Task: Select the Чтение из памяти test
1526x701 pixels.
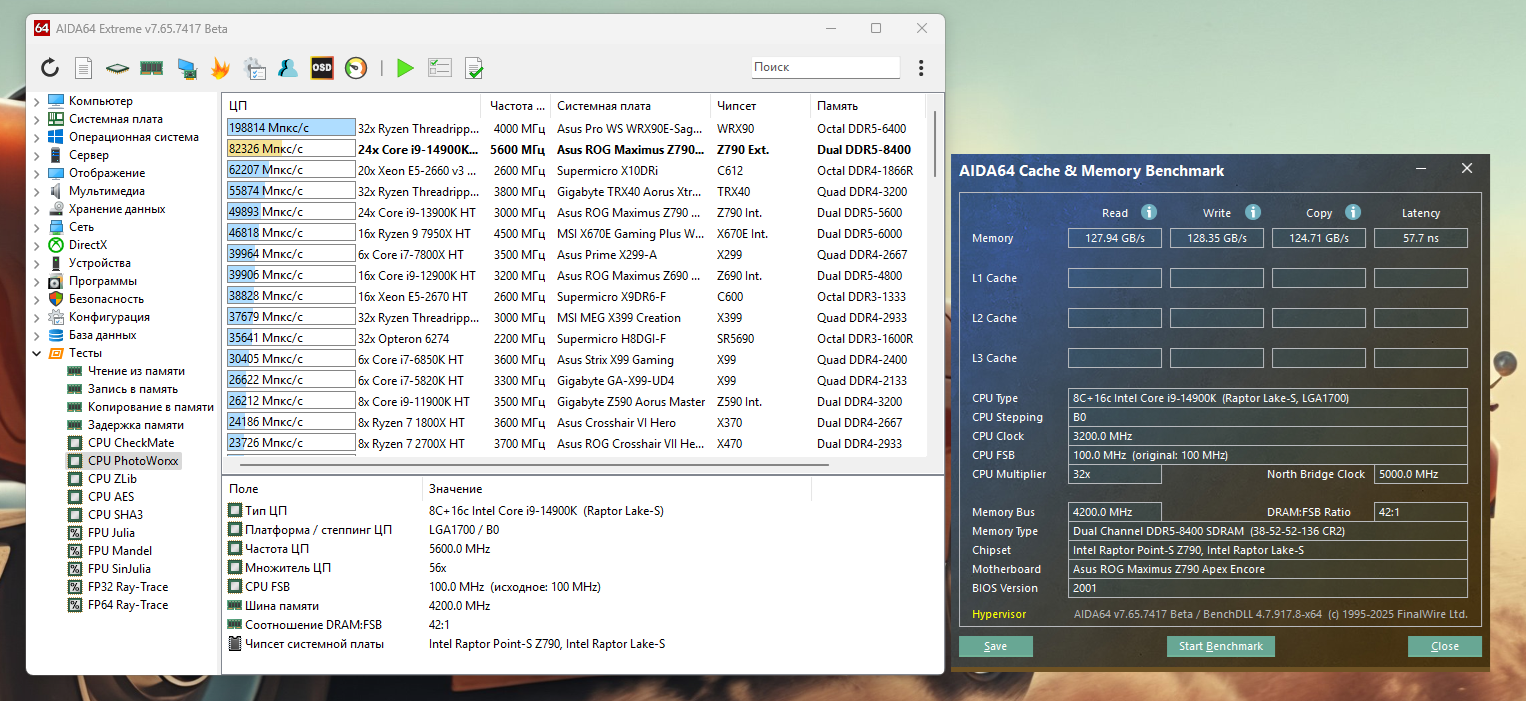Action: click(x=136, y=371)
